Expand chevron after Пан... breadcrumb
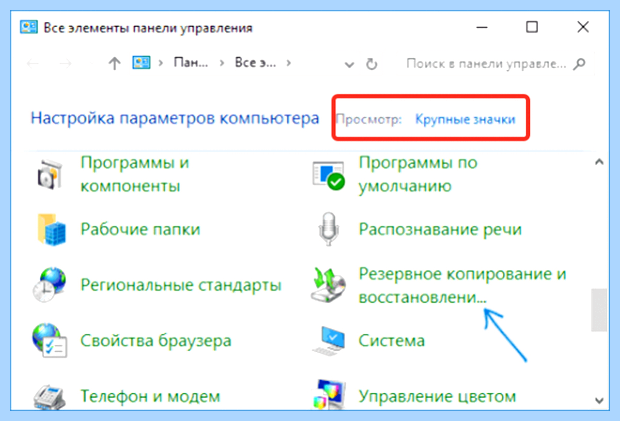This screenshot has height=421, width=620. pyautogui.click(x=222, y=63)
